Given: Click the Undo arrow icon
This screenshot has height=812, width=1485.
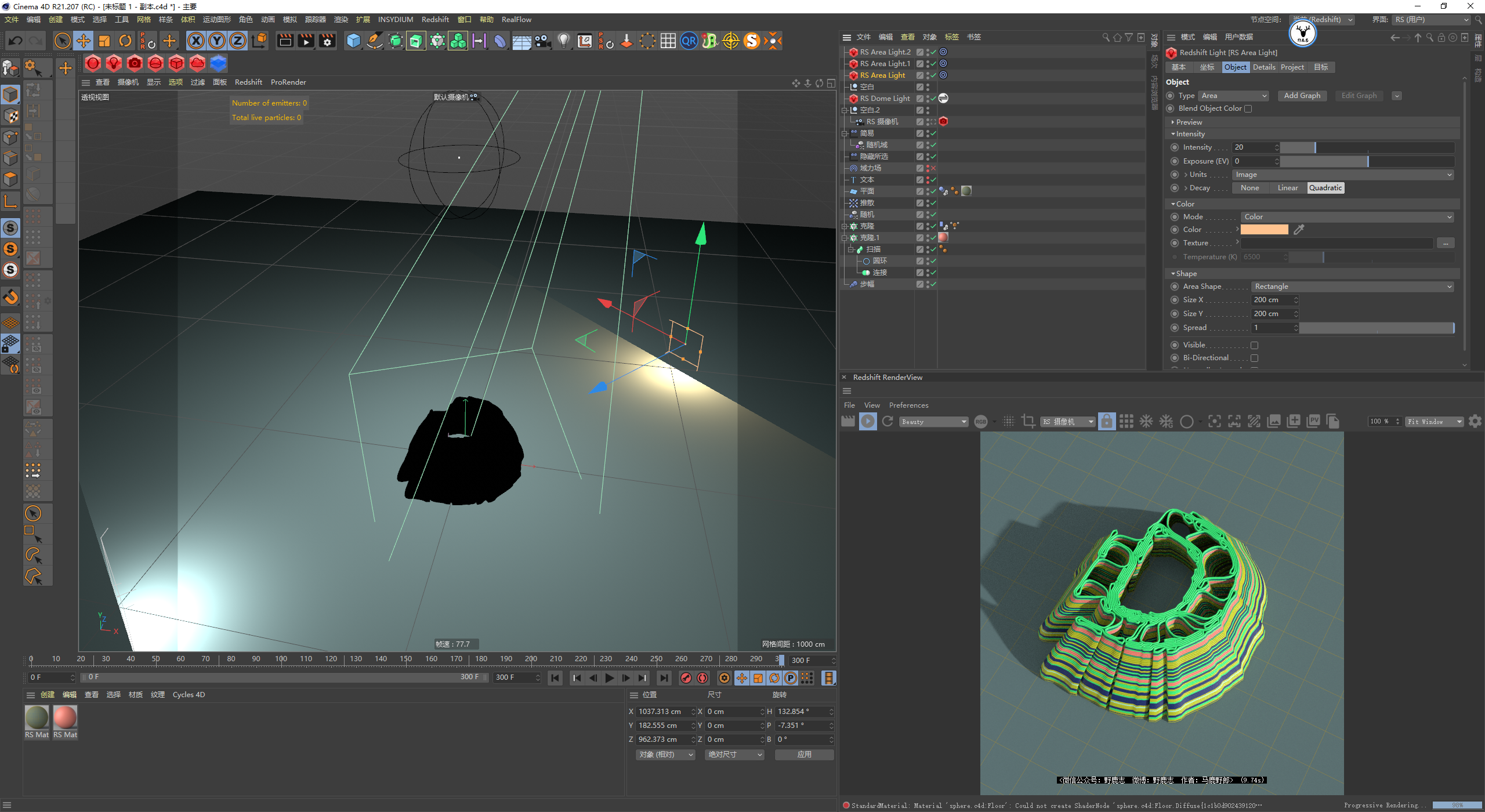Looking at the screenshot, I should pos(16,41).
